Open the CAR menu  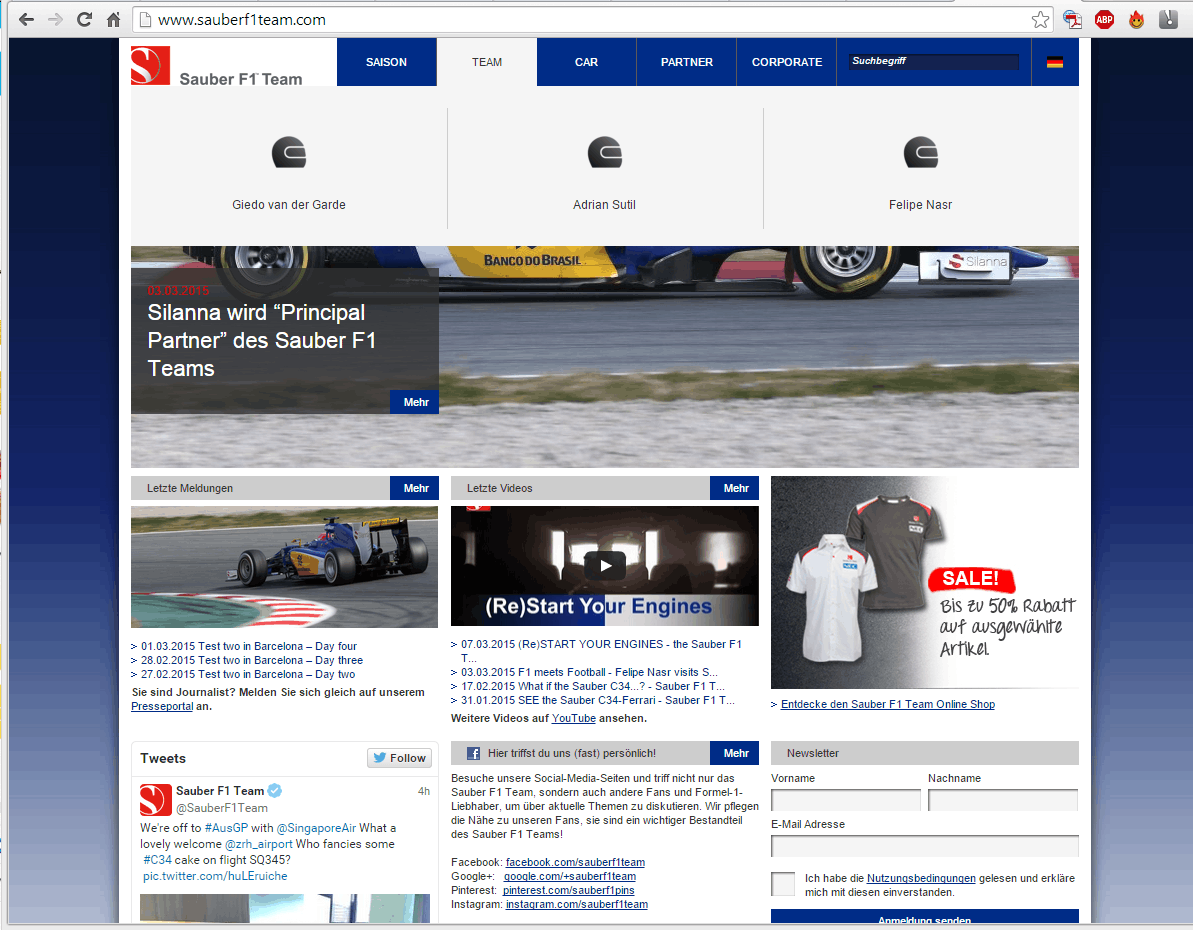pos(587,62)
